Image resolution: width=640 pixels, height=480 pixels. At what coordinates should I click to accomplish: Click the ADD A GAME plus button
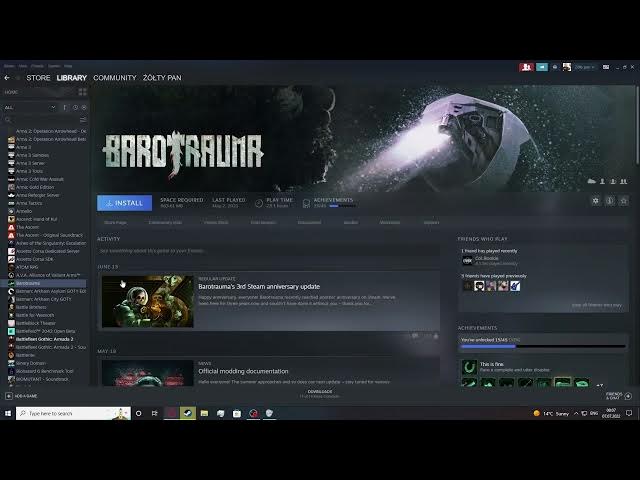click(9, 396)
